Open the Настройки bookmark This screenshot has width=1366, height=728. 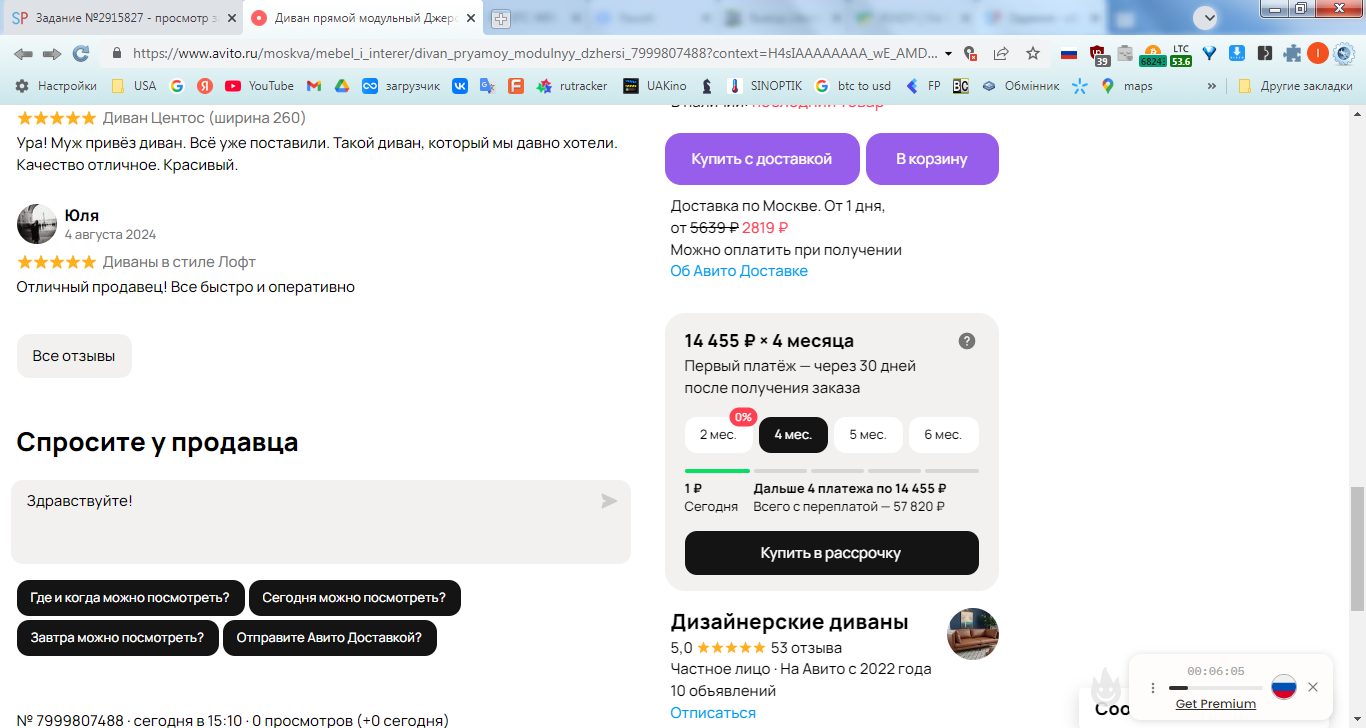(x=56, y=86)
